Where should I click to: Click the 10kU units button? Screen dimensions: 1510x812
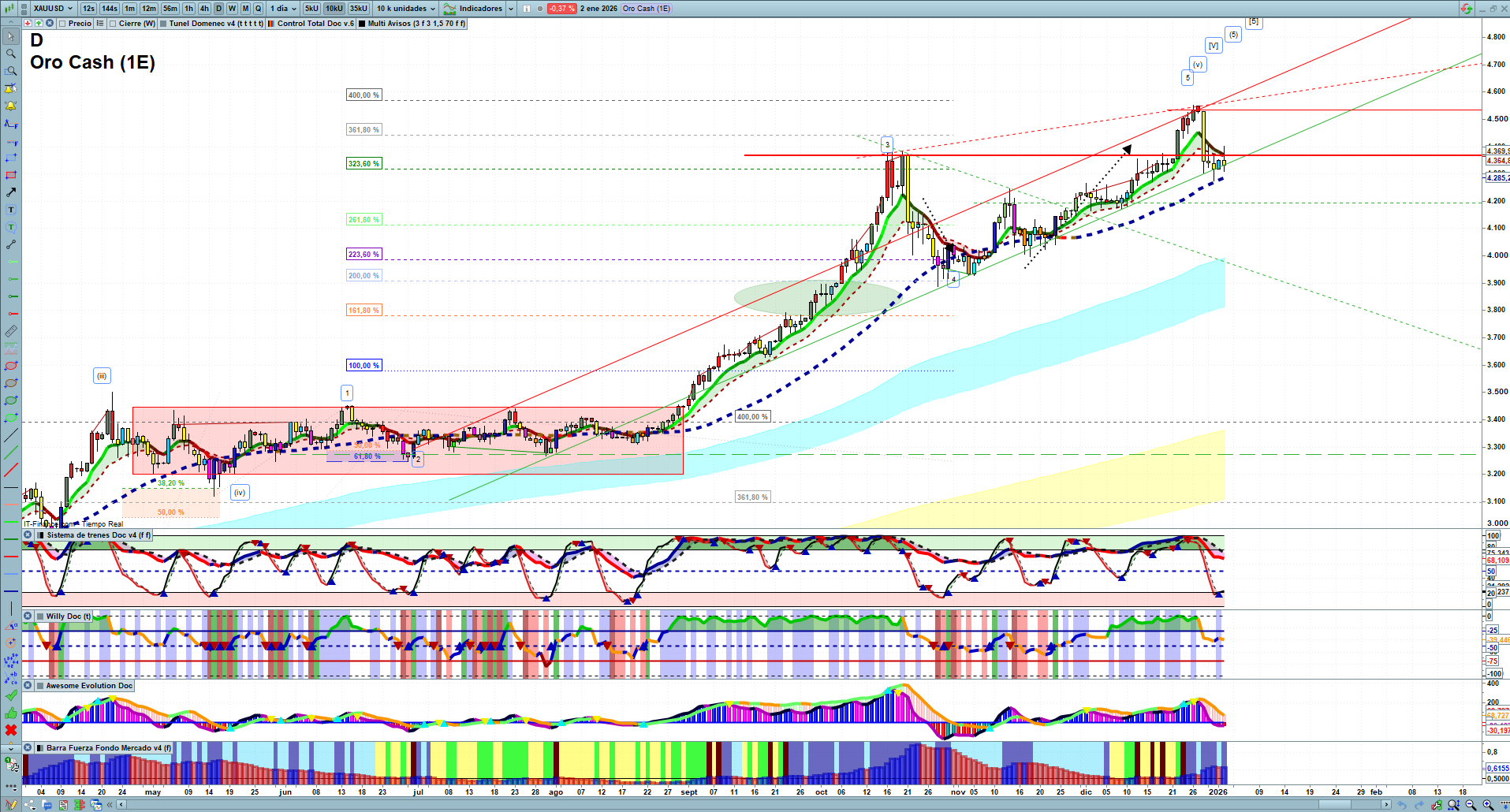coord(334,9)
